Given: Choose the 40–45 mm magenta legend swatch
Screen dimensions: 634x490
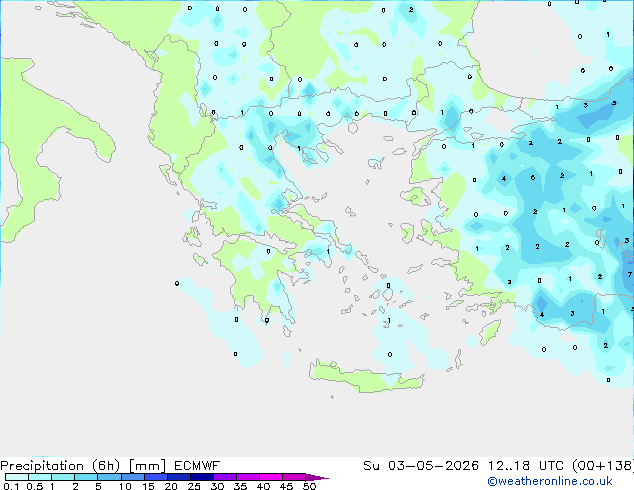Looking at the screenshot, I should pyautogui.click(x=271, y=477).
